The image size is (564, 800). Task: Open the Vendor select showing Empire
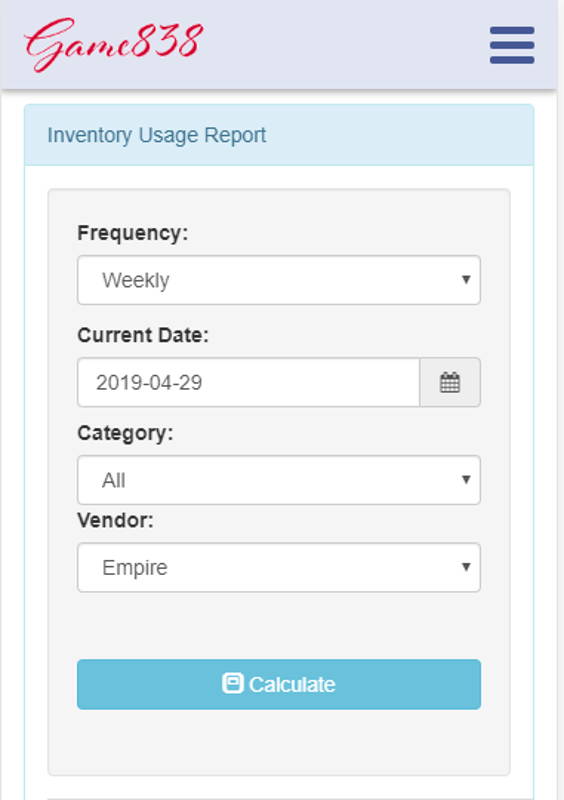tap(279, 567)
